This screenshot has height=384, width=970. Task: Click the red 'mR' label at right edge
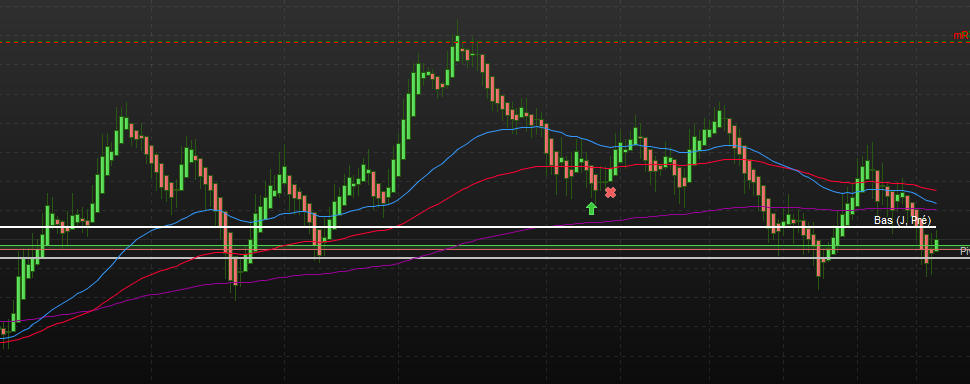tap(961, 36)
